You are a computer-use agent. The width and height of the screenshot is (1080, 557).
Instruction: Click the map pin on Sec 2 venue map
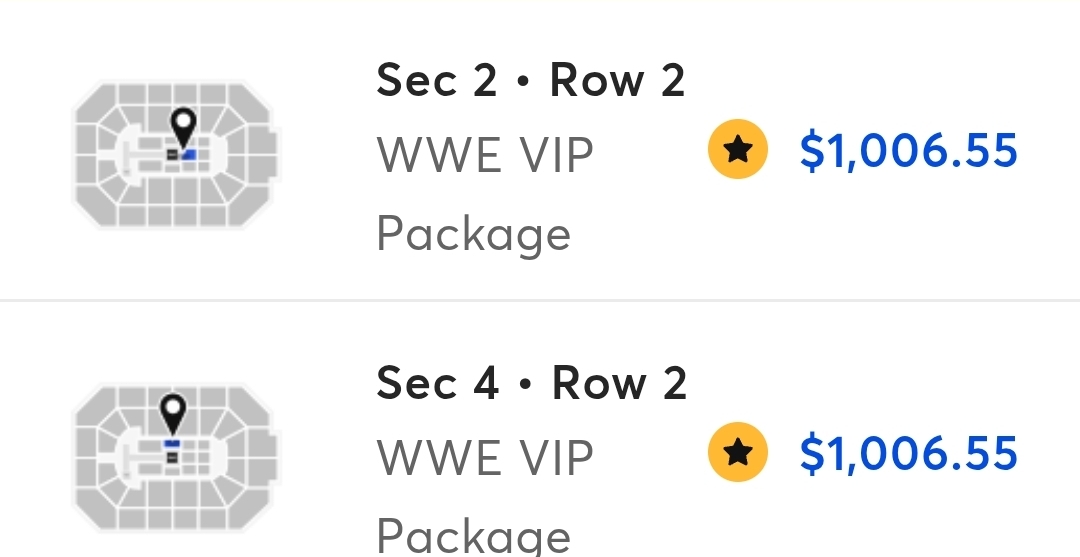[183, 128]
